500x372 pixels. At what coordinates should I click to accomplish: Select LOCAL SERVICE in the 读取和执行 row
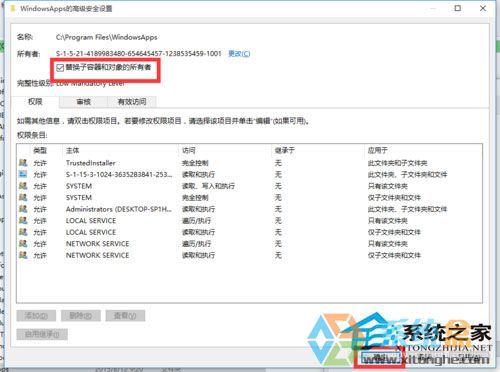coord(91,232)
